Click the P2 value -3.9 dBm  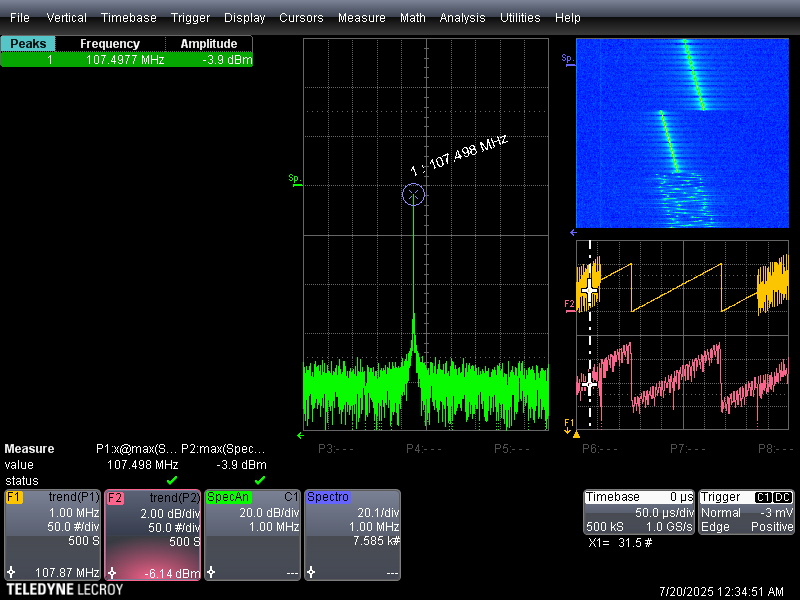pyautogui.click(x=241, y=465)
